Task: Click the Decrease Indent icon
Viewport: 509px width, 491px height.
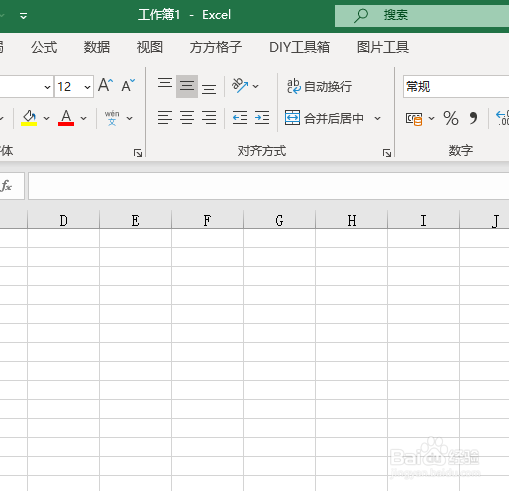Action: tap(240, 118)
